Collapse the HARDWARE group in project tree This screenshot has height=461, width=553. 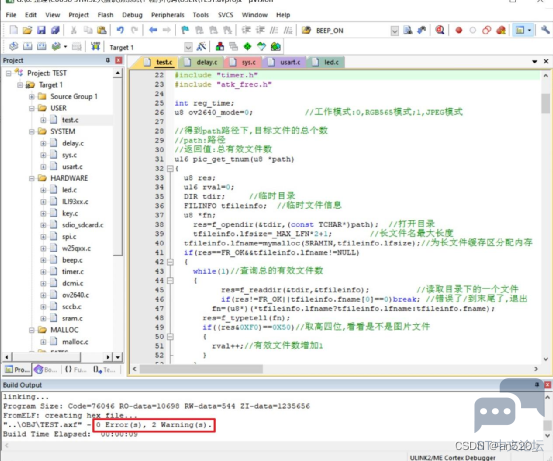point(31,178)
